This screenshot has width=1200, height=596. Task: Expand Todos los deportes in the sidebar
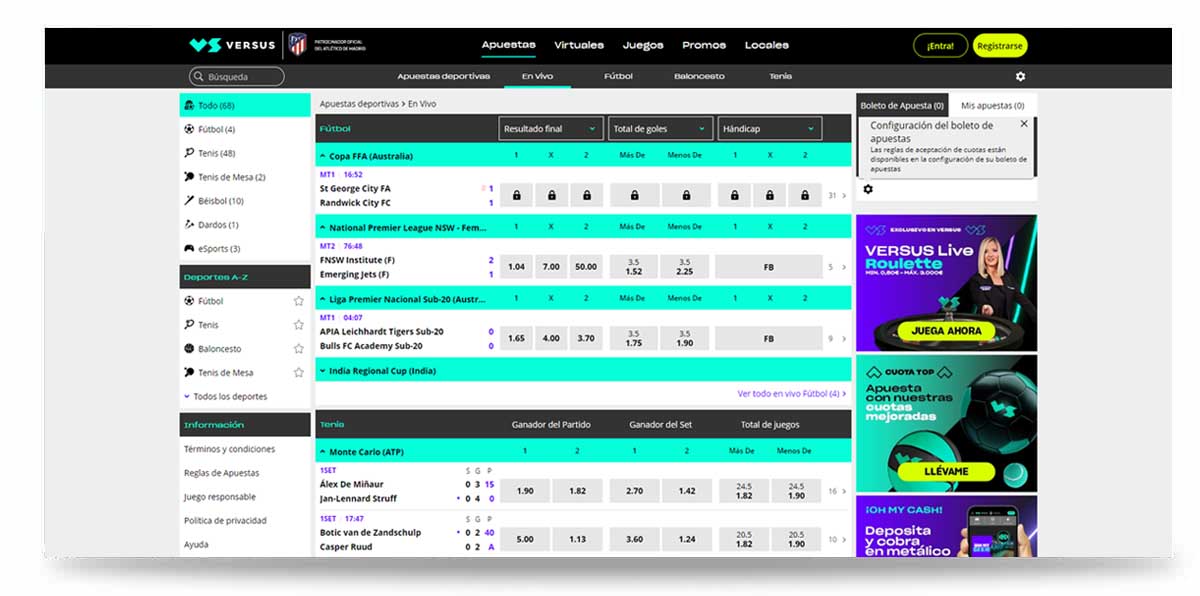point(225,397)
